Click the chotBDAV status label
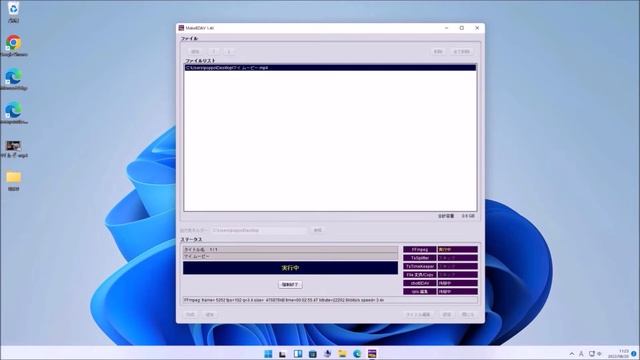640x360 pixels. (x=420, y=283)
